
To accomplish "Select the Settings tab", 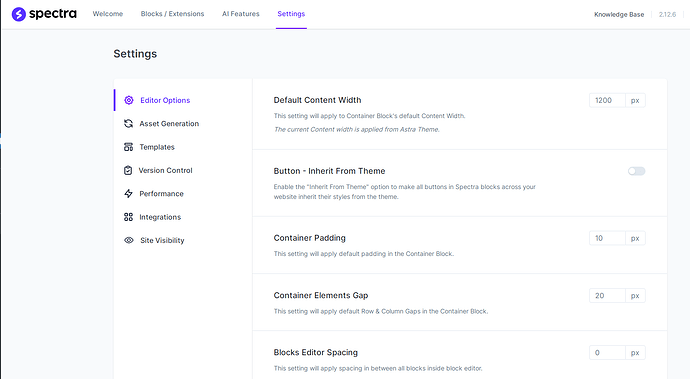I will click(291, 14).
